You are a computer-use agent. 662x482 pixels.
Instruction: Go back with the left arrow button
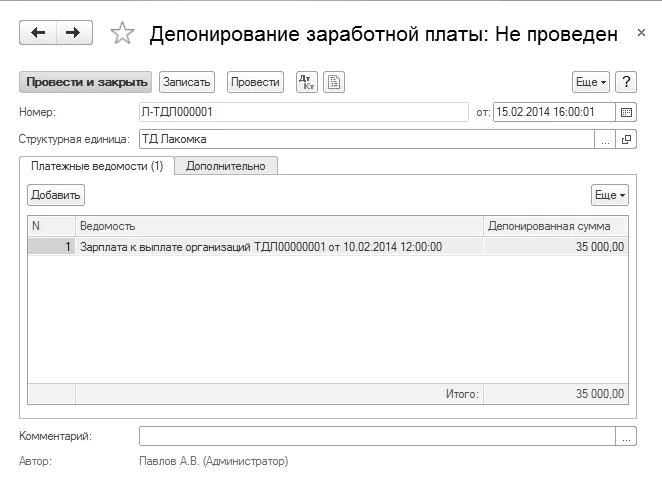38,32
